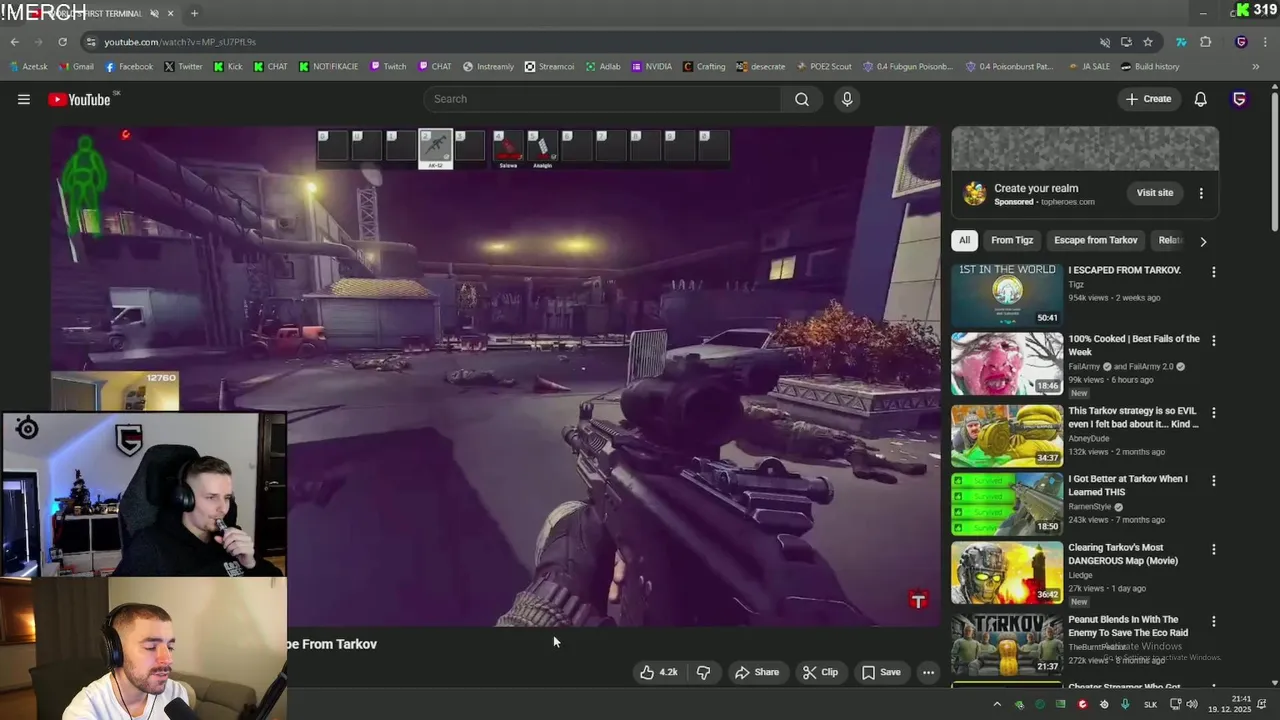Open the Twitch bookmark
The height and width of the screenshot is (720, 1280).
coord(388,67)
